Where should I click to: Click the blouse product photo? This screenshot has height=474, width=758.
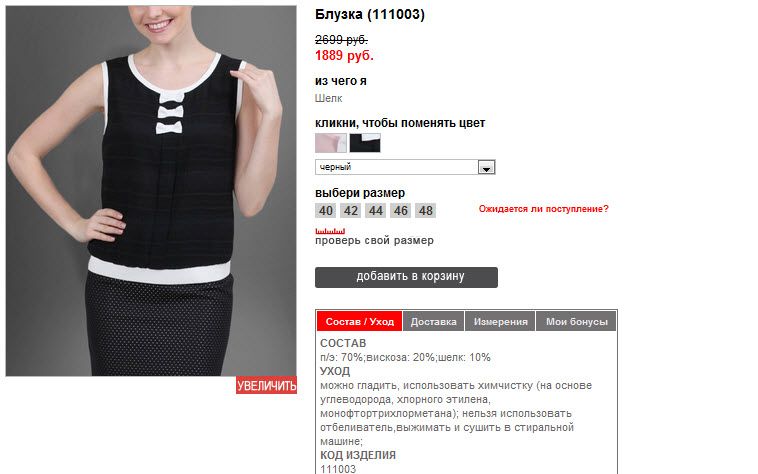click(x=151, y=191)
